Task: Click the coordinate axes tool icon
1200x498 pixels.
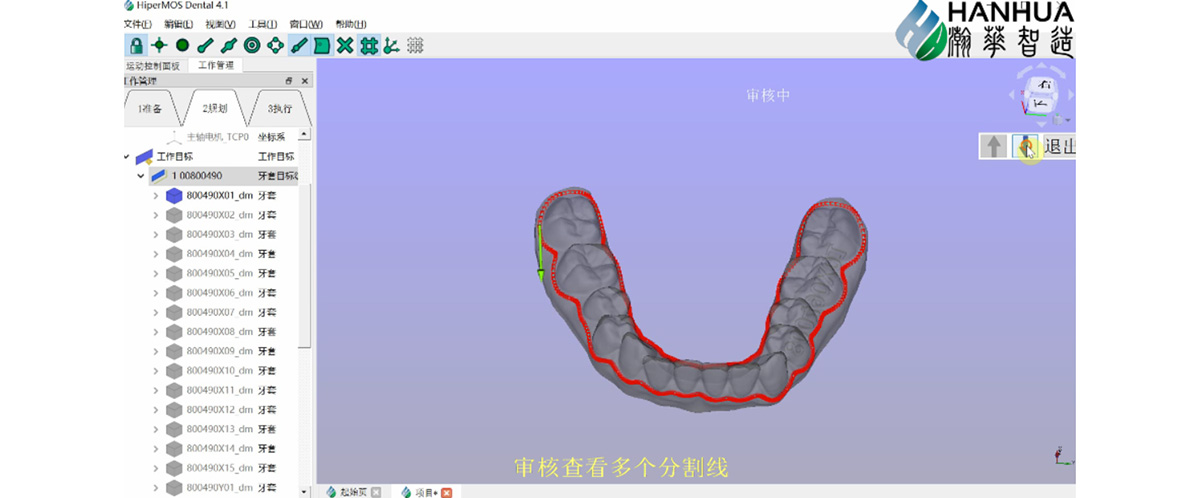Action: point(391,45)
